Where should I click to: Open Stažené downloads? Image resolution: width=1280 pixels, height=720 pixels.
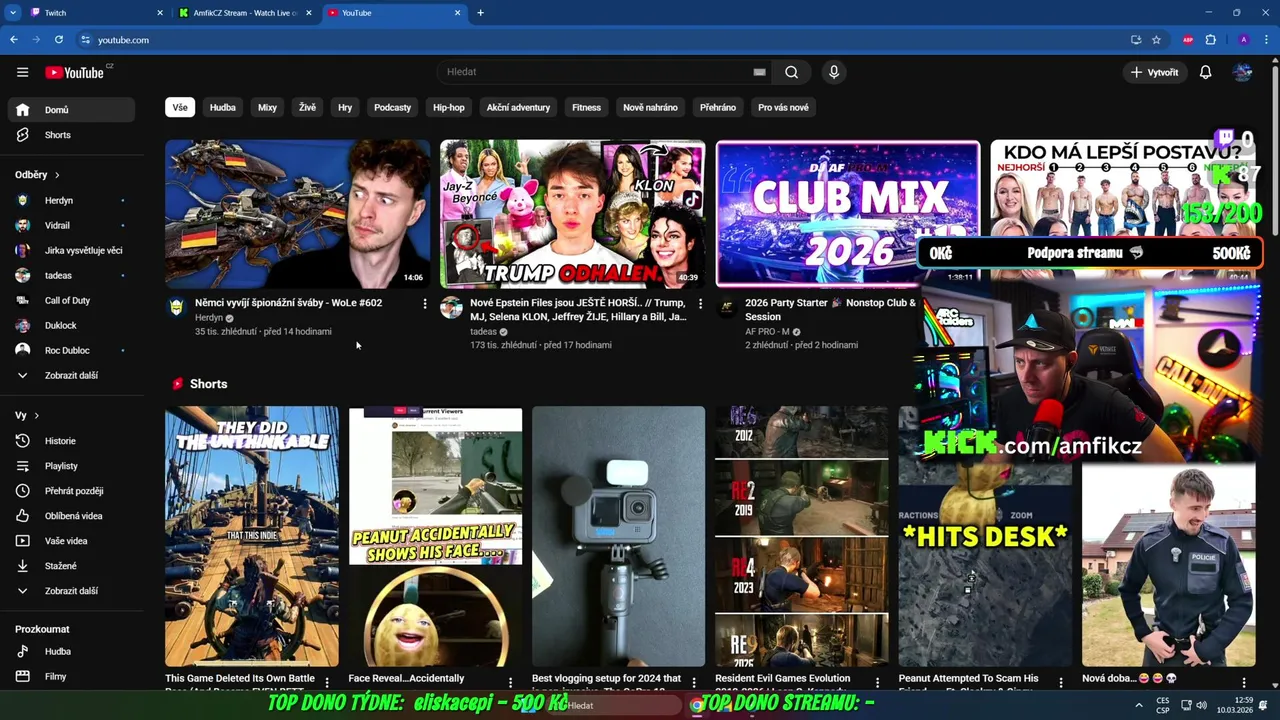[x=71, y=566]
